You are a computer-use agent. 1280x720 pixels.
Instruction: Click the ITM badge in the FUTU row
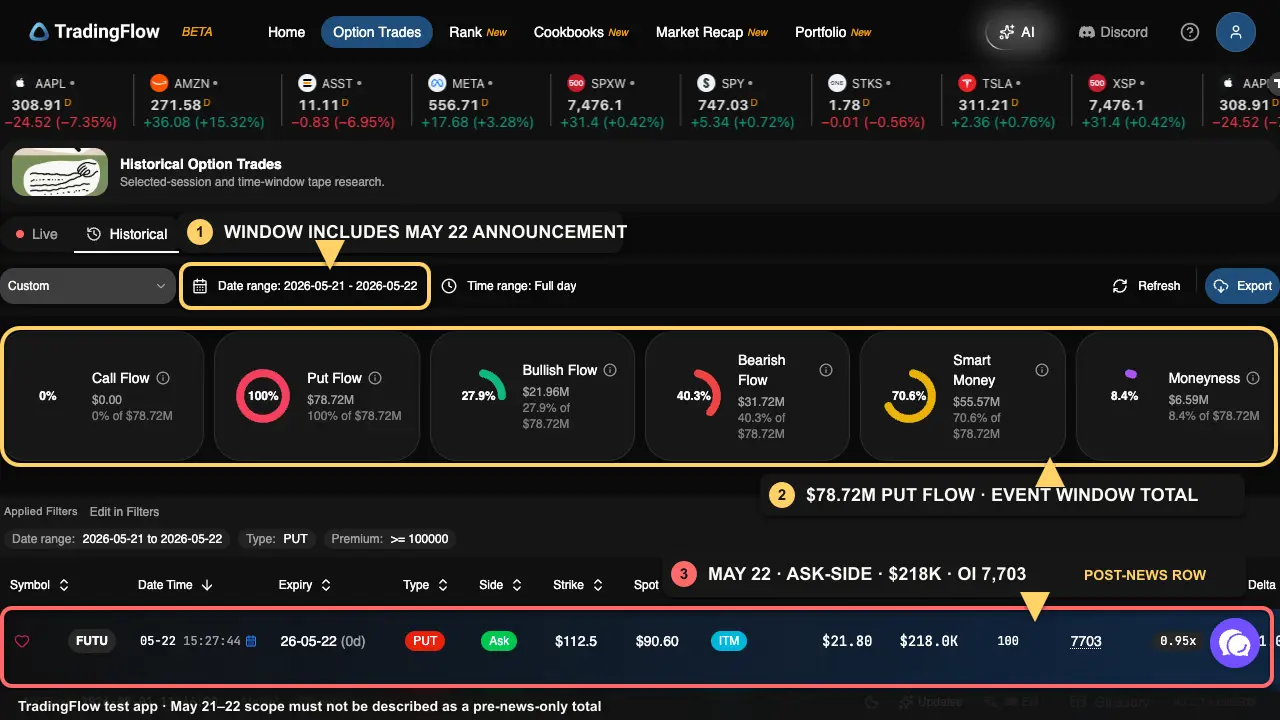coord(730,641)
